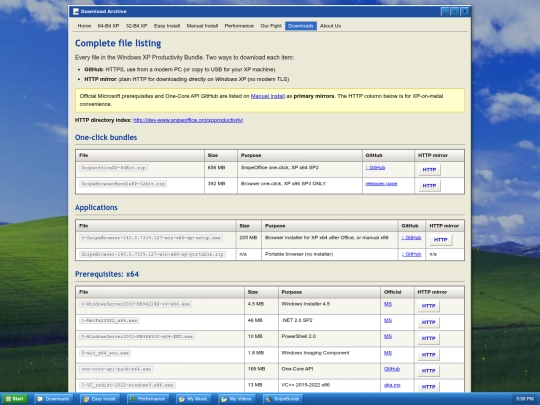This screenshot has height=405, width=540.
Task: Click HTTP button for SnipeBrowserBundleXP-32bit.zip
Action: pyautogui.click(x=429, y=186)
